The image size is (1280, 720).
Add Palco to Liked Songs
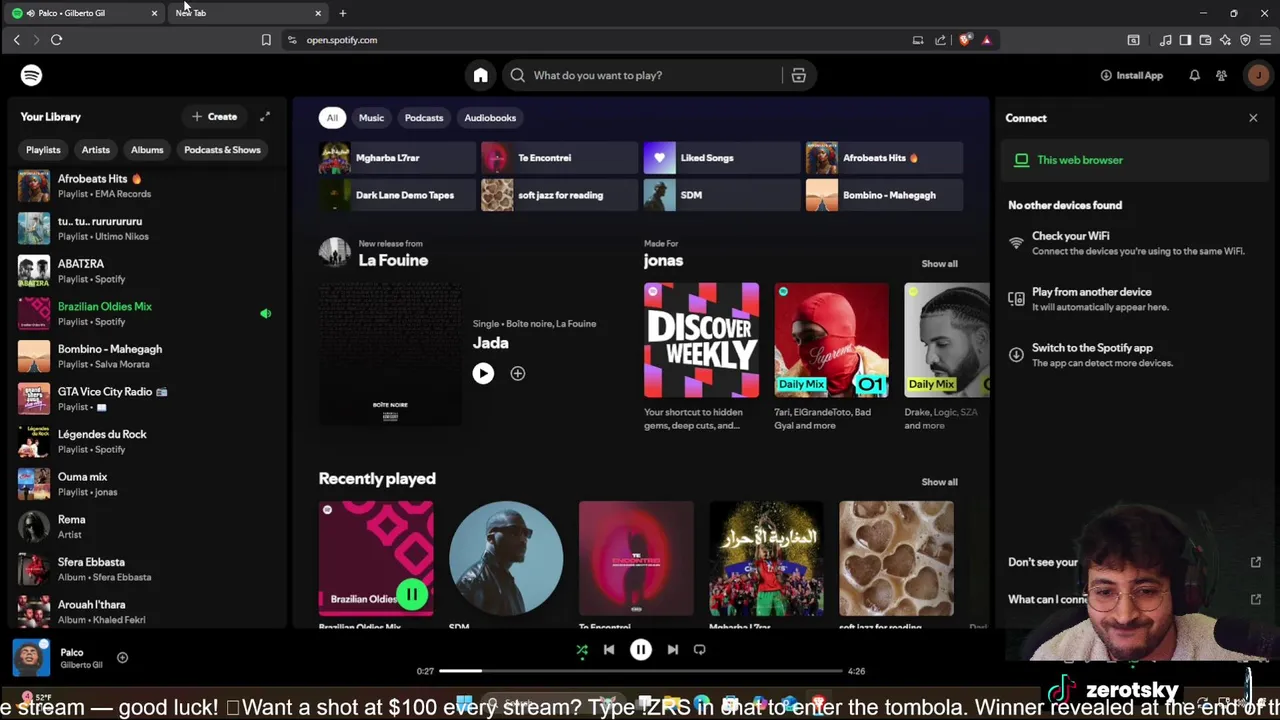[122, 657]
